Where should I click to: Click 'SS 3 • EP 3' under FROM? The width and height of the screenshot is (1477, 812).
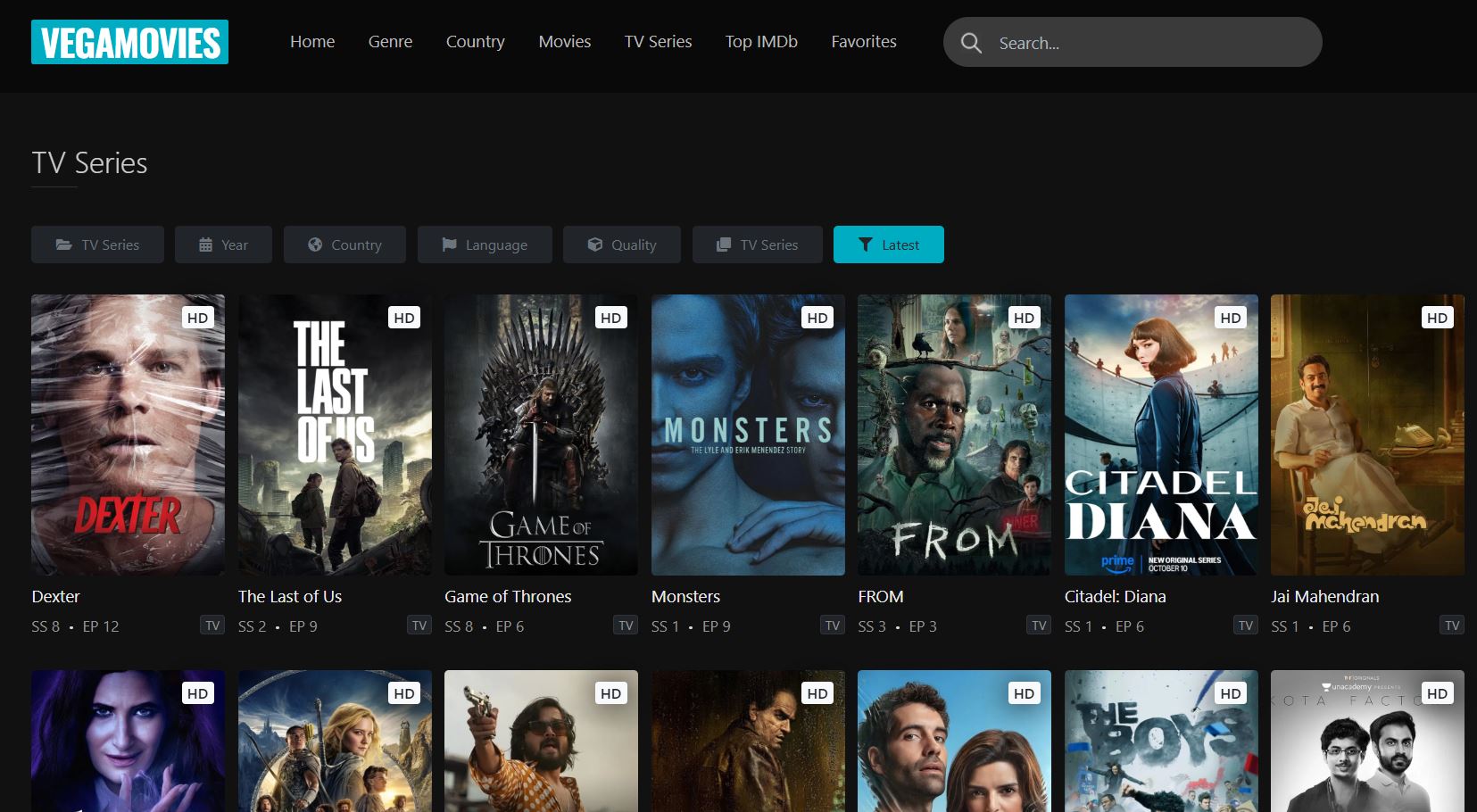(x=898, y=626)
